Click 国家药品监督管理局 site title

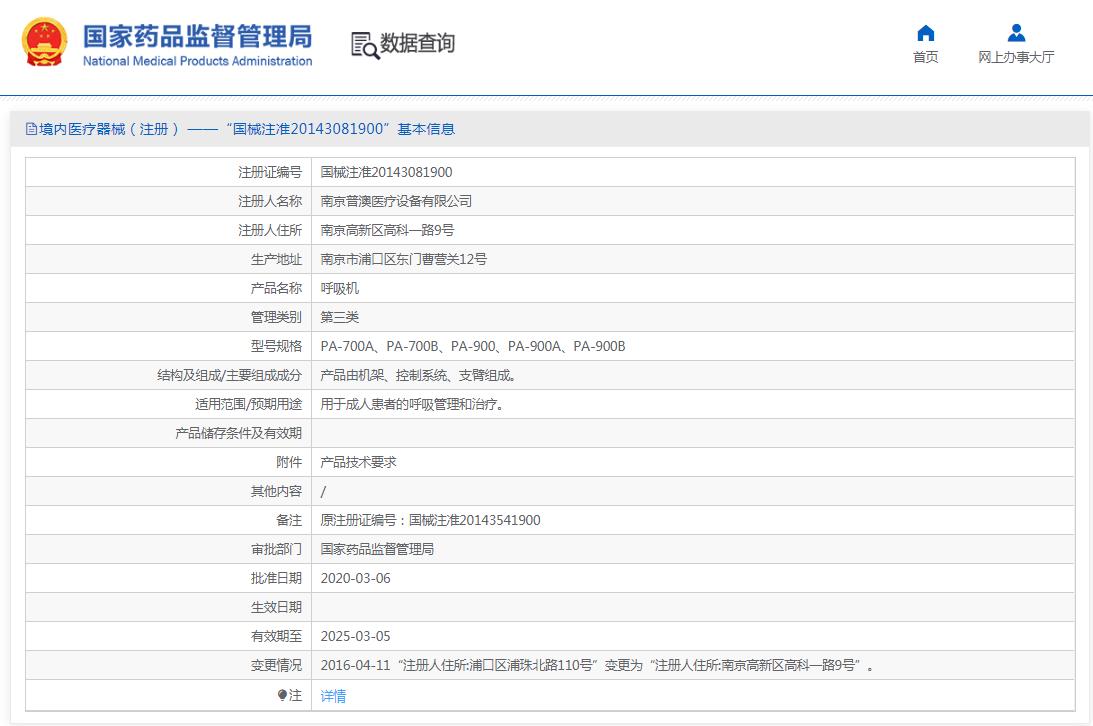(197, 36)
